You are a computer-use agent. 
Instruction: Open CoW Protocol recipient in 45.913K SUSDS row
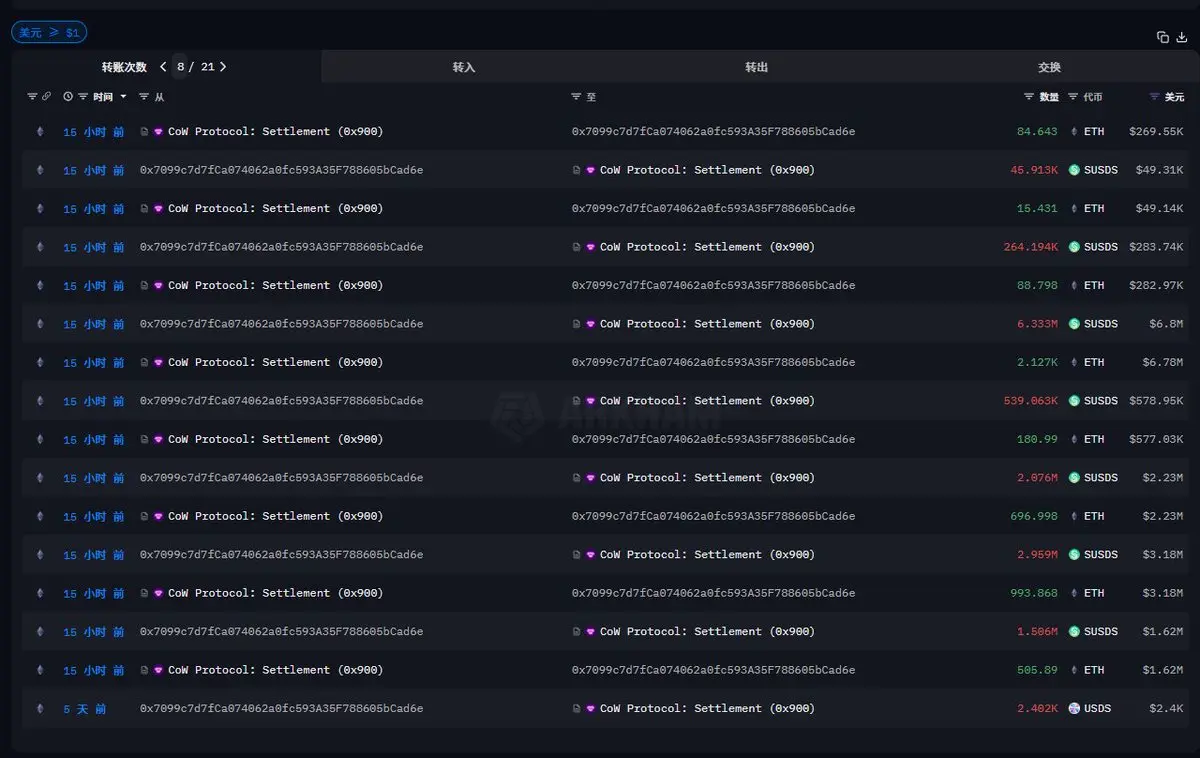click(707, 170)
